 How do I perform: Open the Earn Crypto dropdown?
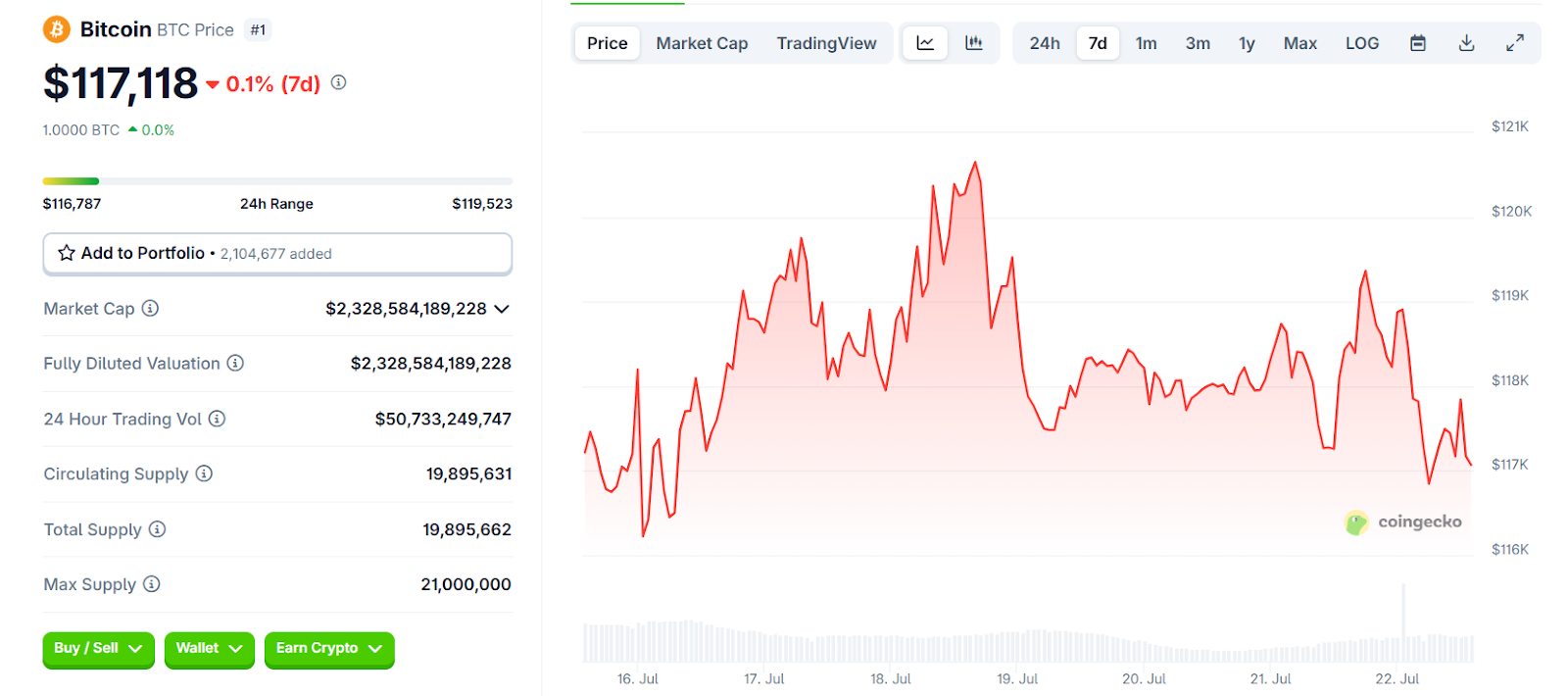pyautogui.click(x=329, y=649)
